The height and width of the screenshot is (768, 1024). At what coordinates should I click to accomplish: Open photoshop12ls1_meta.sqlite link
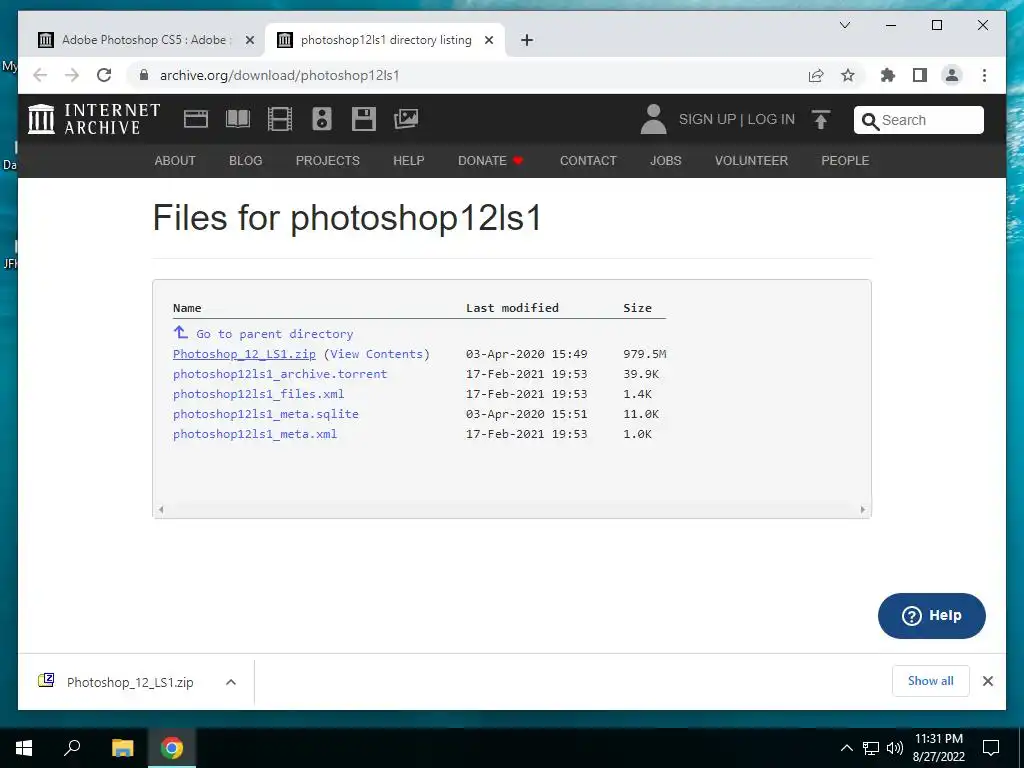266,414
